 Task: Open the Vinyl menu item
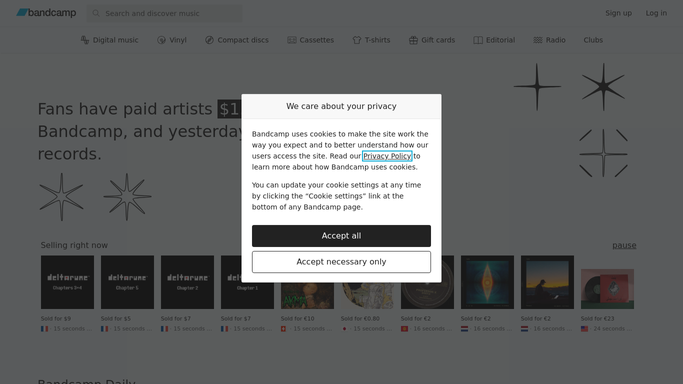(x=172, y=40)
